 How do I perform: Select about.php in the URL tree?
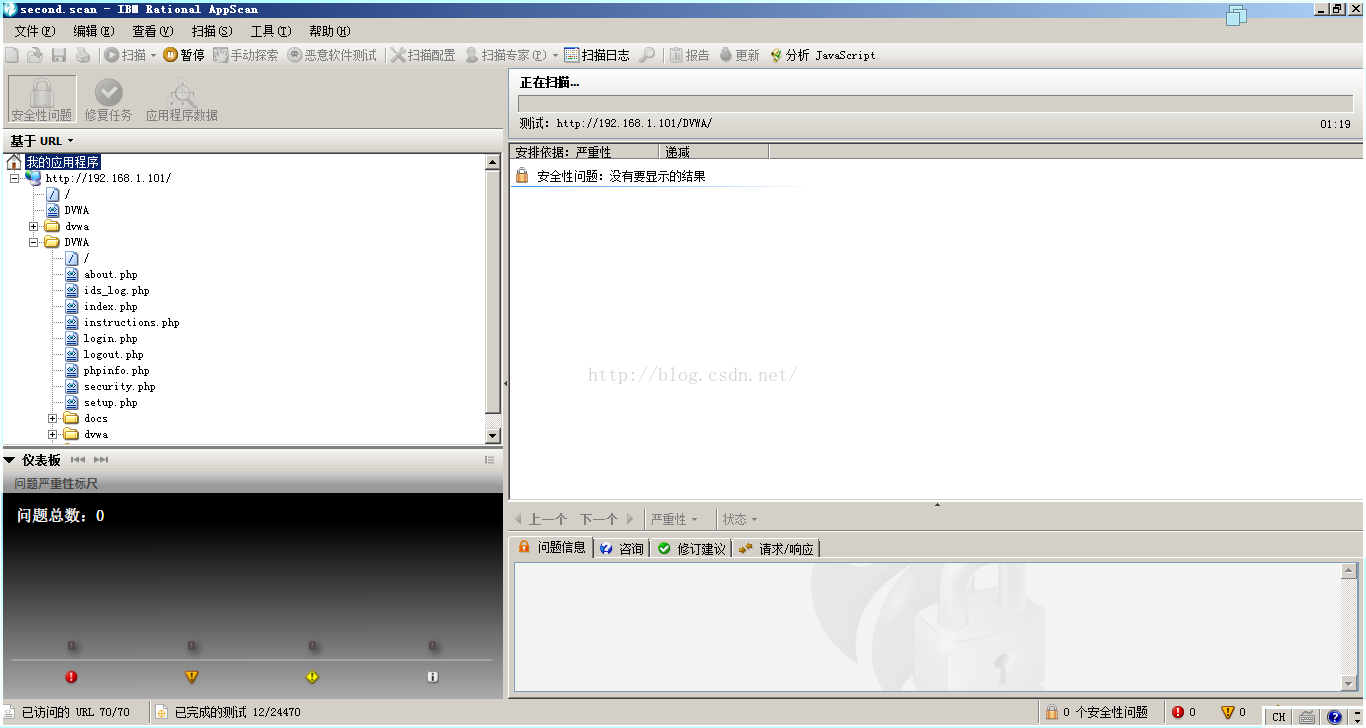tap(110, 274)
